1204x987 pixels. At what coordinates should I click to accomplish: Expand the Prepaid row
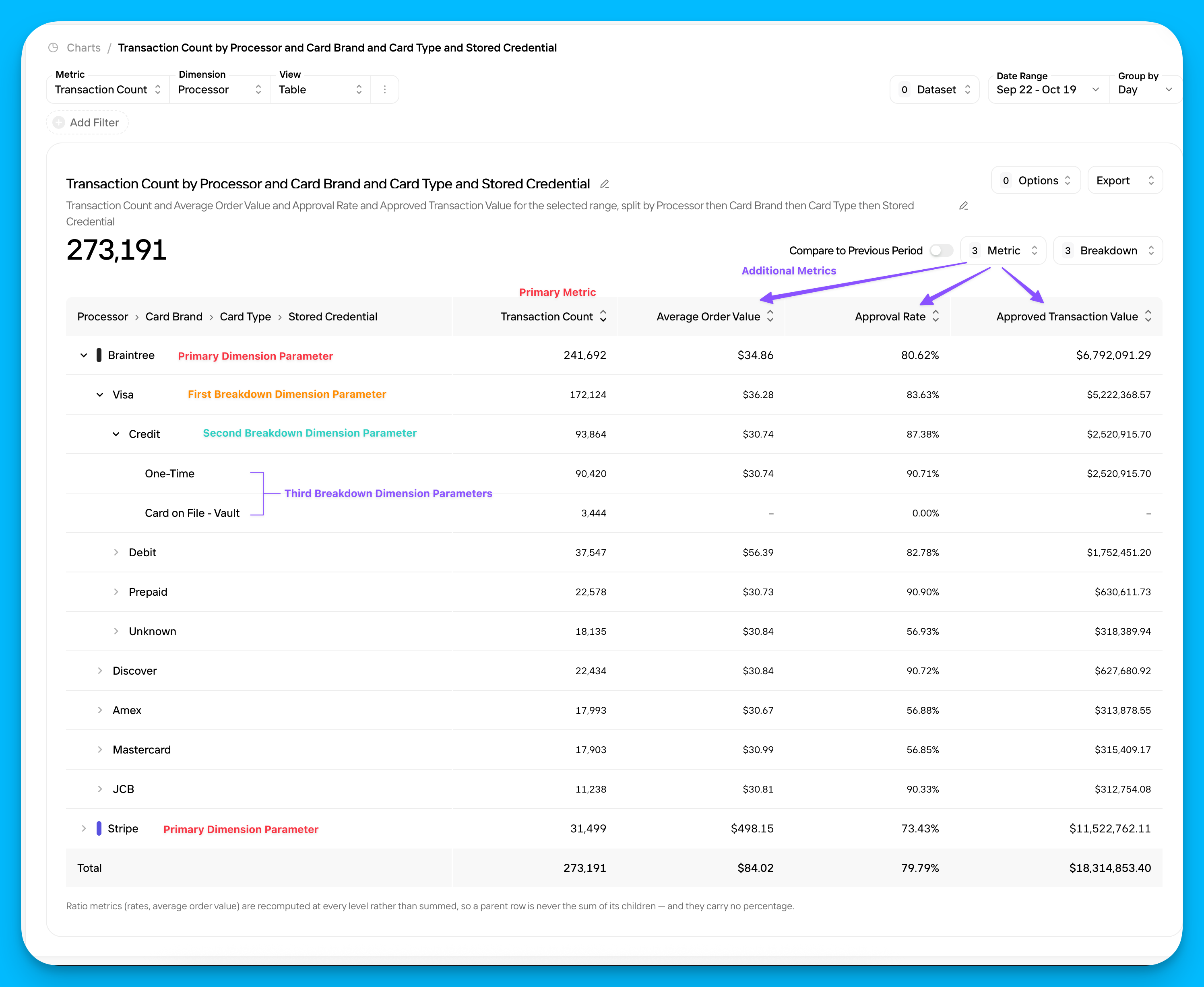(116, 592)
